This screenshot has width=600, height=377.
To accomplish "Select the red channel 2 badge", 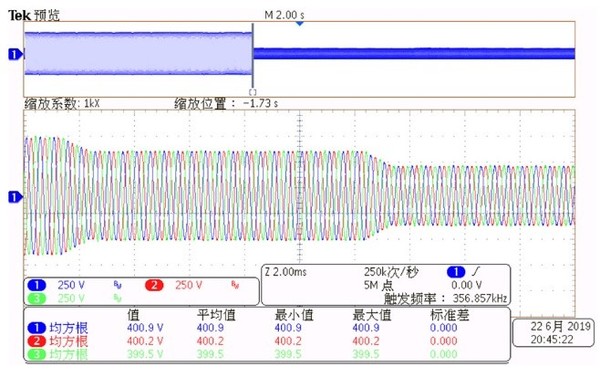I will 154,285.
